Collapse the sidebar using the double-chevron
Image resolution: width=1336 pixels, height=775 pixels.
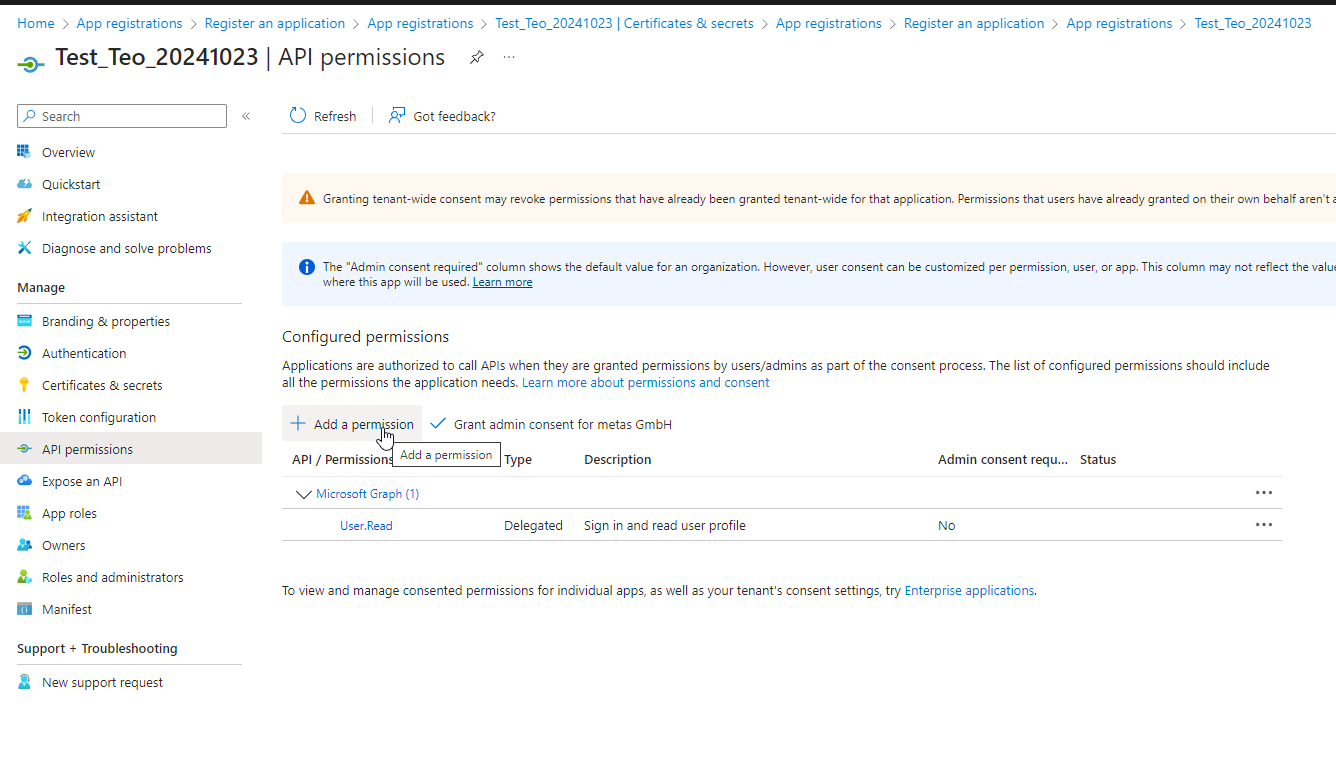[x=246, y=116]
